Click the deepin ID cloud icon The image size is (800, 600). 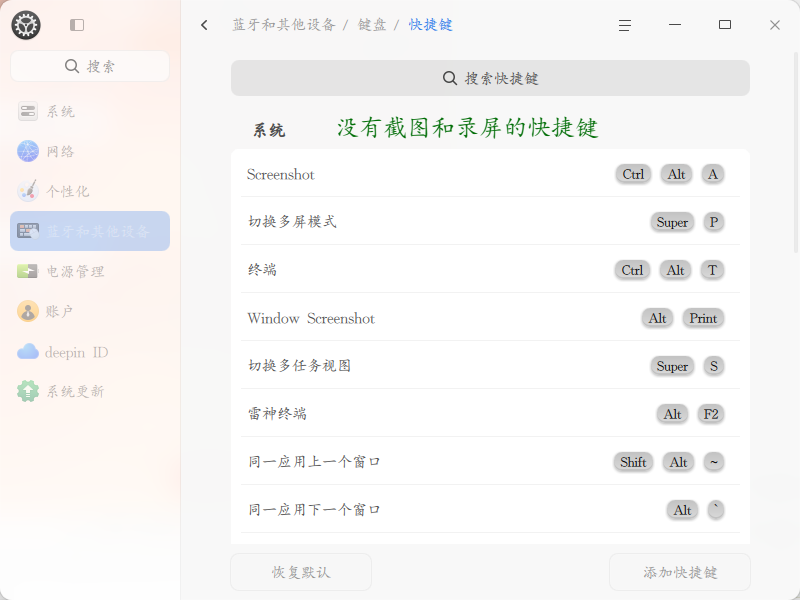point(28,352)
